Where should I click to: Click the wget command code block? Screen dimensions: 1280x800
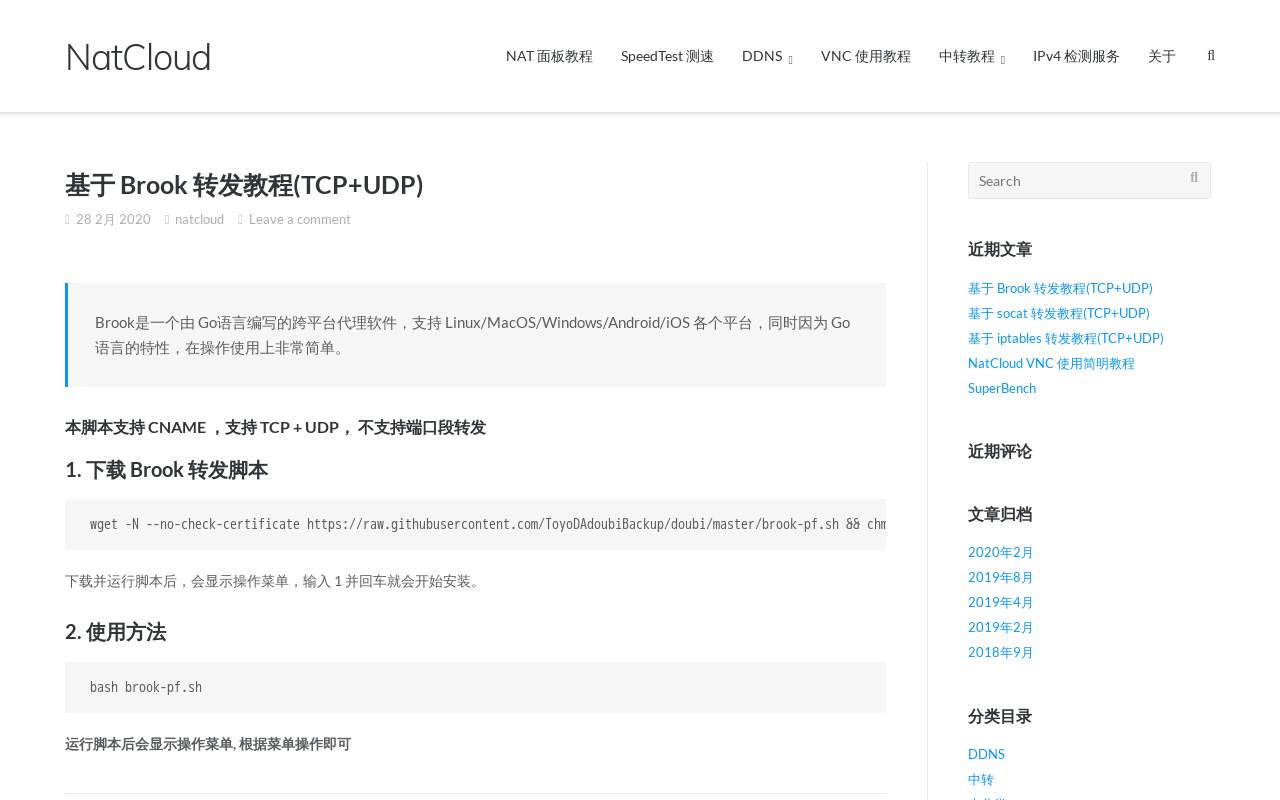[x=475, y=524]
